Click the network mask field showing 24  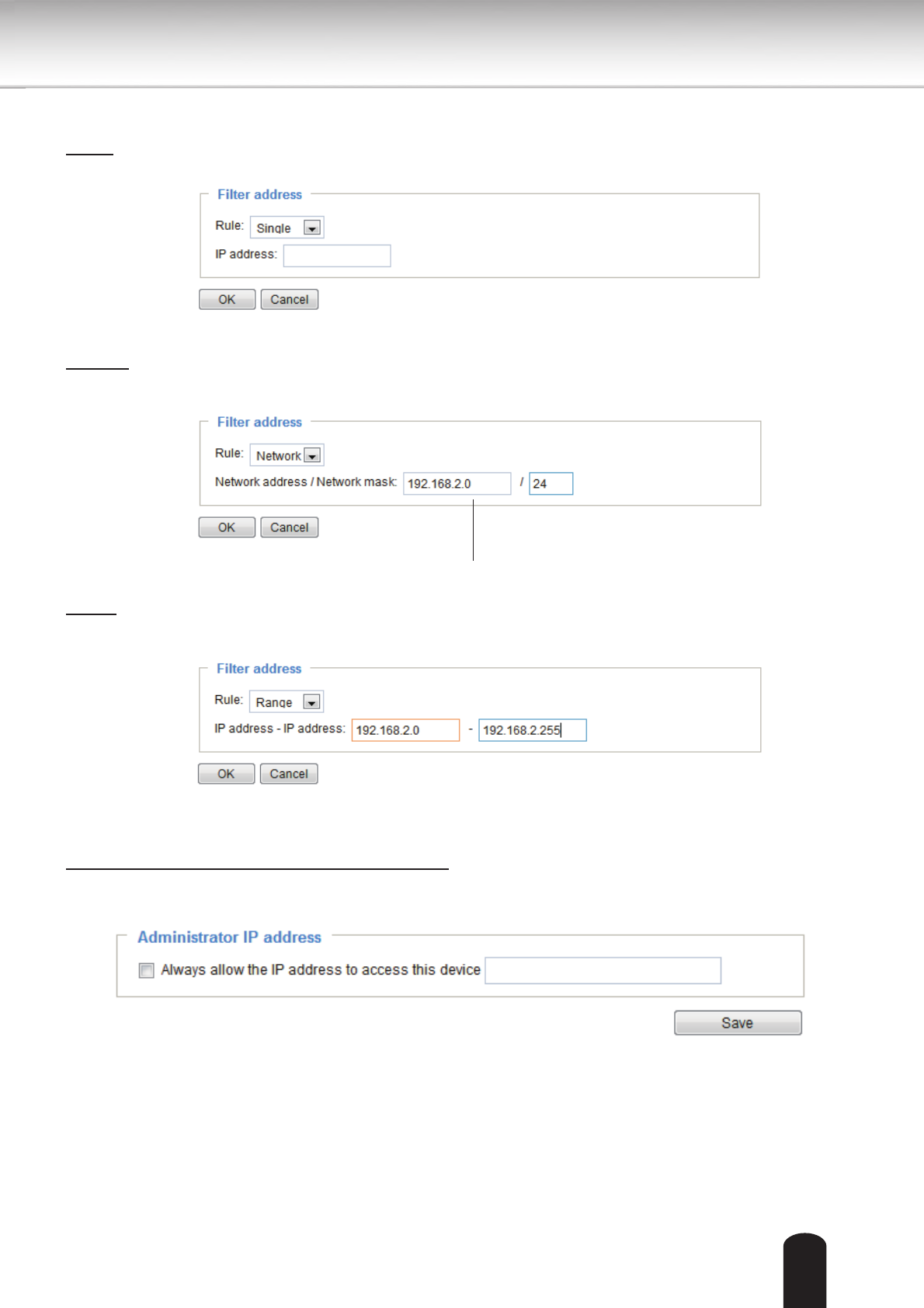(x=551, y=483)
